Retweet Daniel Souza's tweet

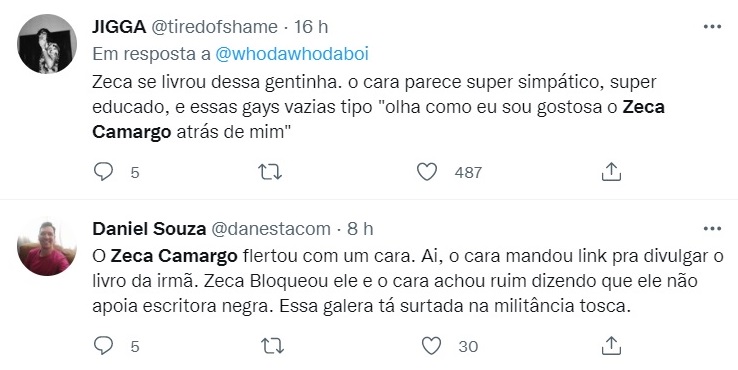click(271, 346)
